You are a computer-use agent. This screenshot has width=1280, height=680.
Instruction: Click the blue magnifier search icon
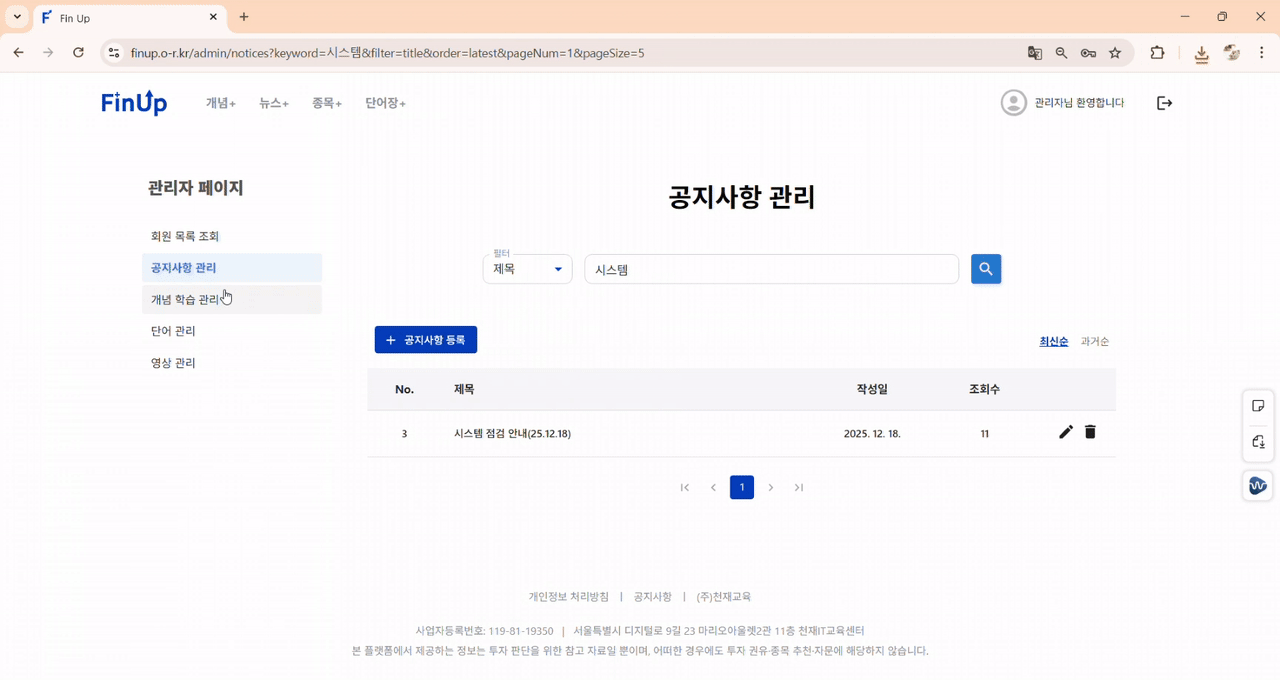(x=985, y=268)
